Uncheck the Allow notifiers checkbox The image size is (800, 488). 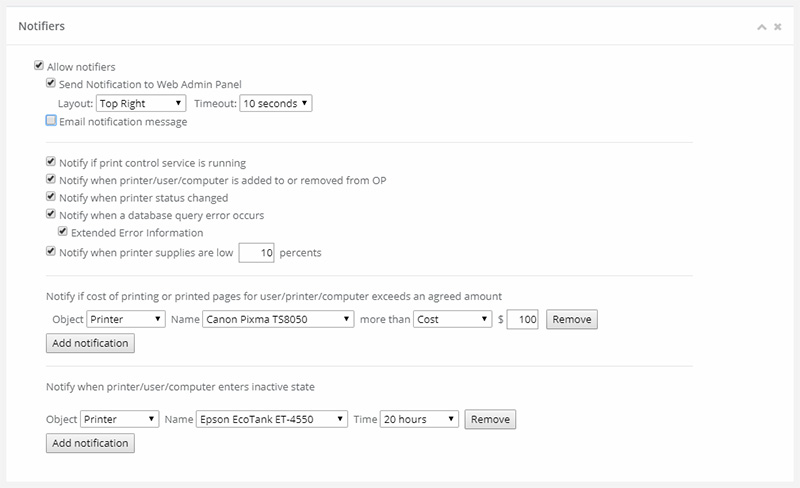click(39, 66)
